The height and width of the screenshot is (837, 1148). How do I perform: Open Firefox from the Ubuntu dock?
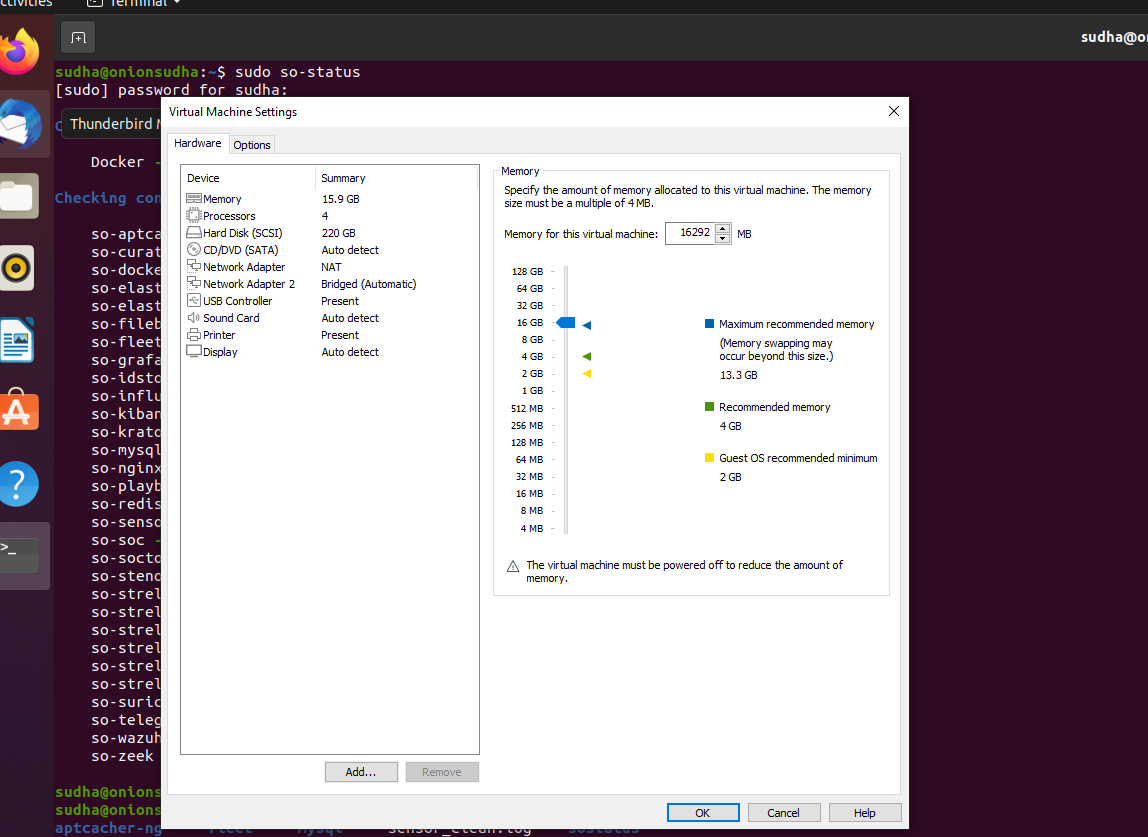20,51
